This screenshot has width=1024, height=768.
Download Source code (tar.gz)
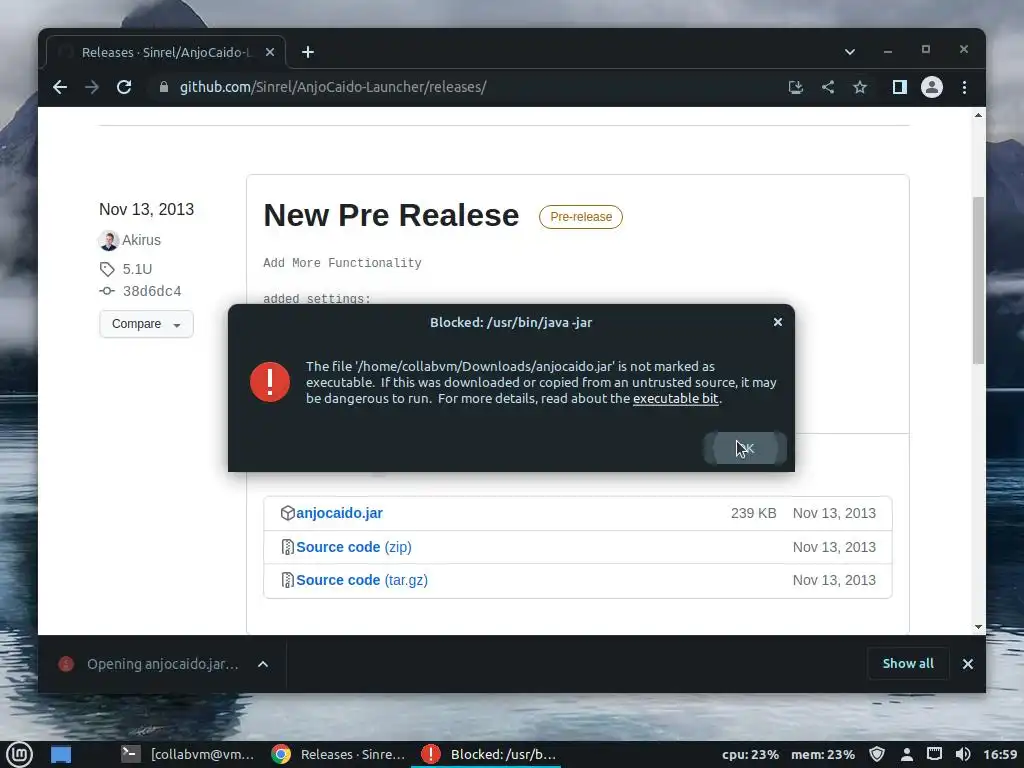click(362, 580)
